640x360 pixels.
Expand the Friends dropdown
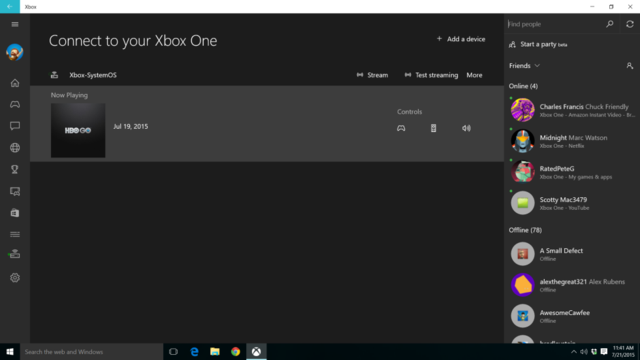tap(524, 66)
